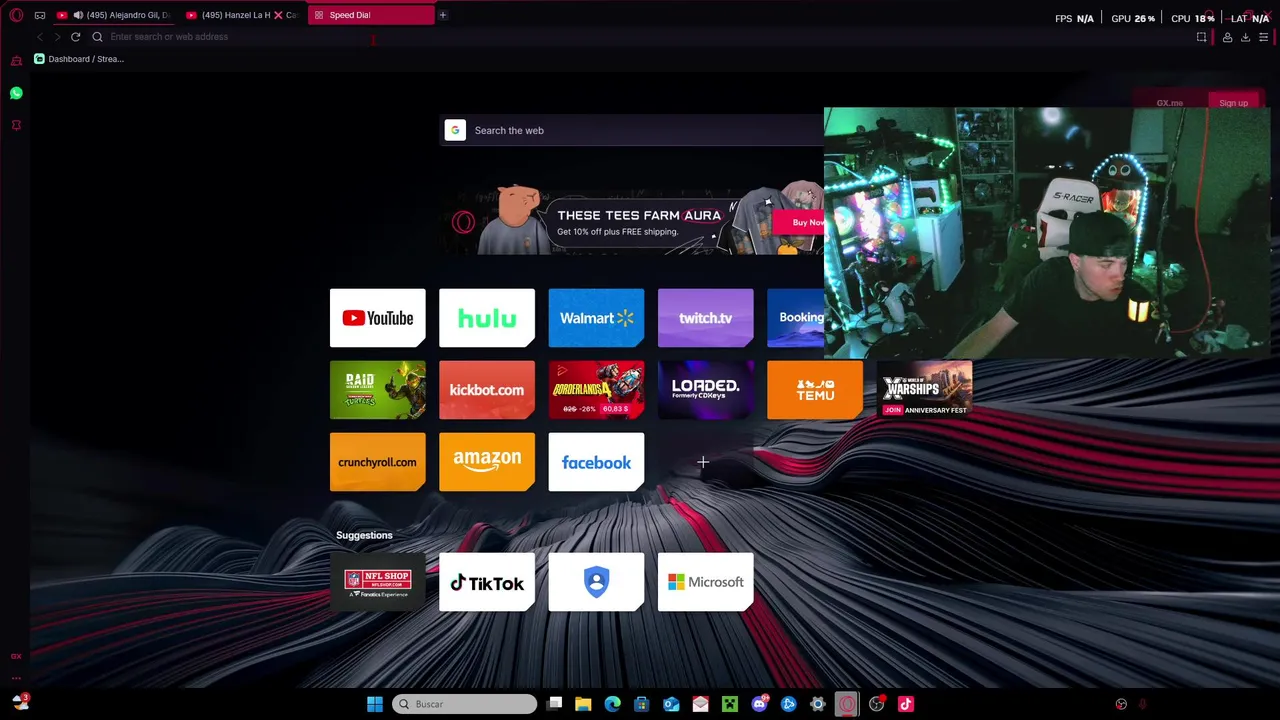The image size is (1280, 720).
Task: Open the Walmart speed dial tile
Action: pos(596,318)
